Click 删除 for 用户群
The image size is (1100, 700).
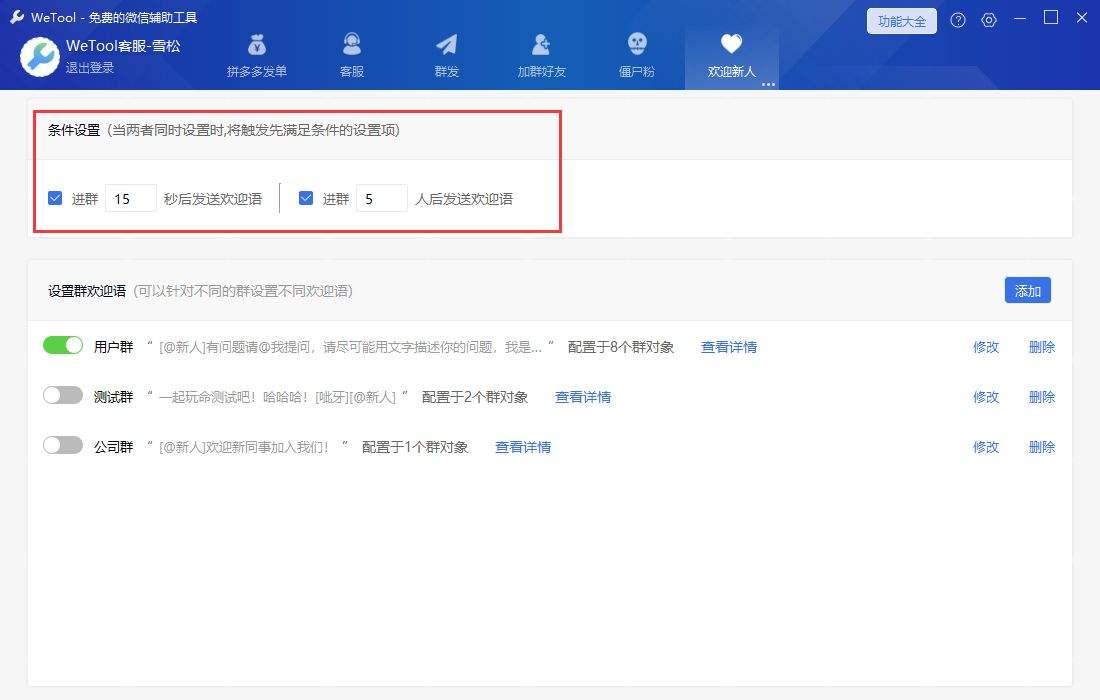(x=1042, y=347)
